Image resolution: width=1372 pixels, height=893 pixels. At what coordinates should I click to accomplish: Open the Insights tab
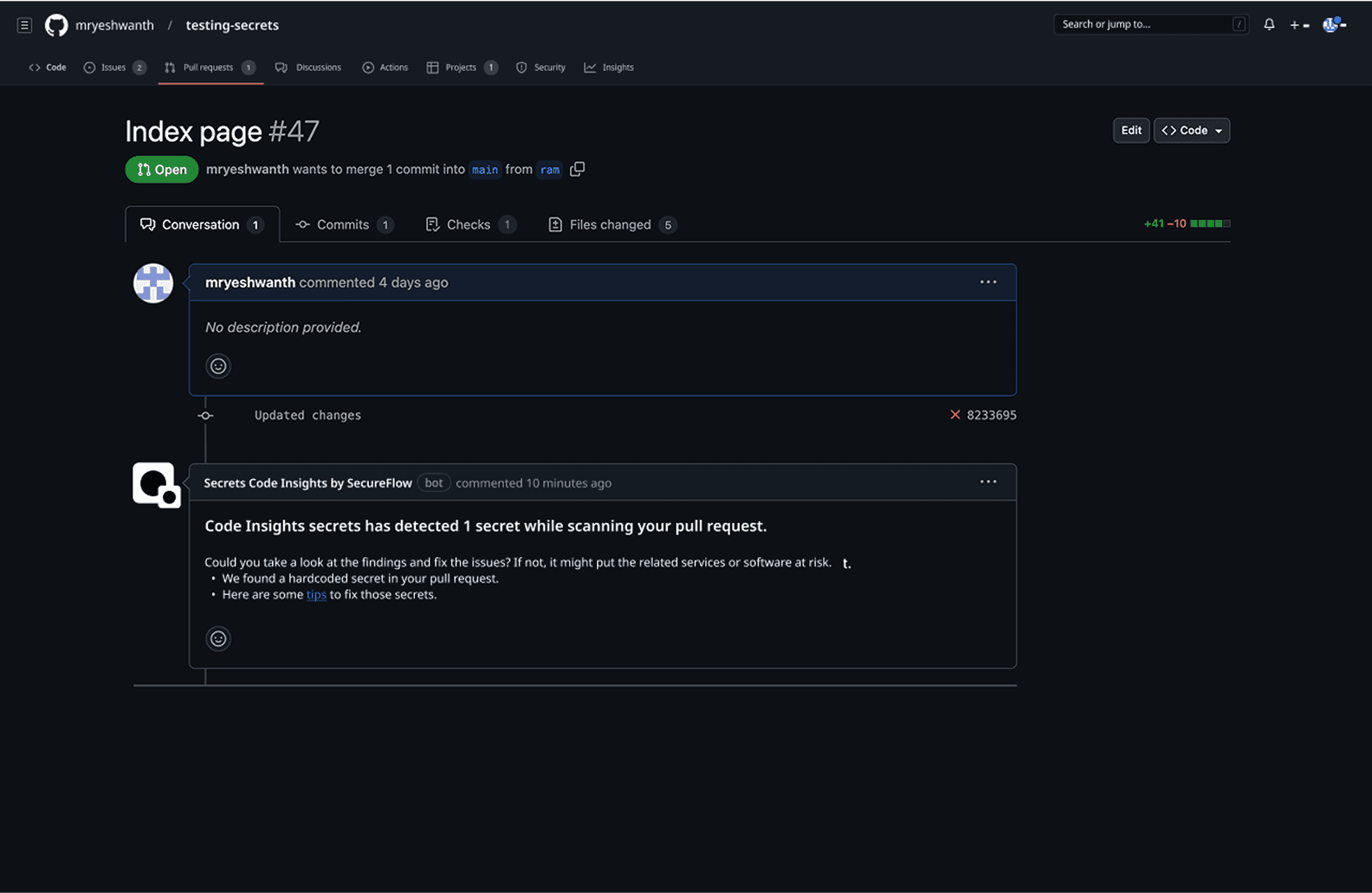pyautogui.click(x=609, y=68)
